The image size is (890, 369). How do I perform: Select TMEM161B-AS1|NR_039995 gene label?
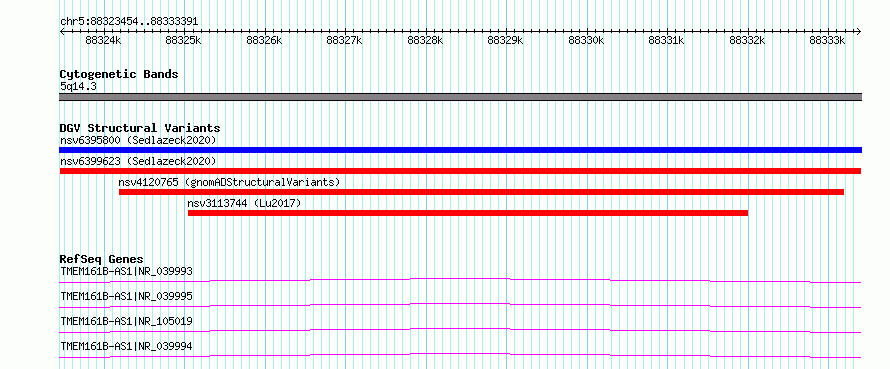(126, 296)
